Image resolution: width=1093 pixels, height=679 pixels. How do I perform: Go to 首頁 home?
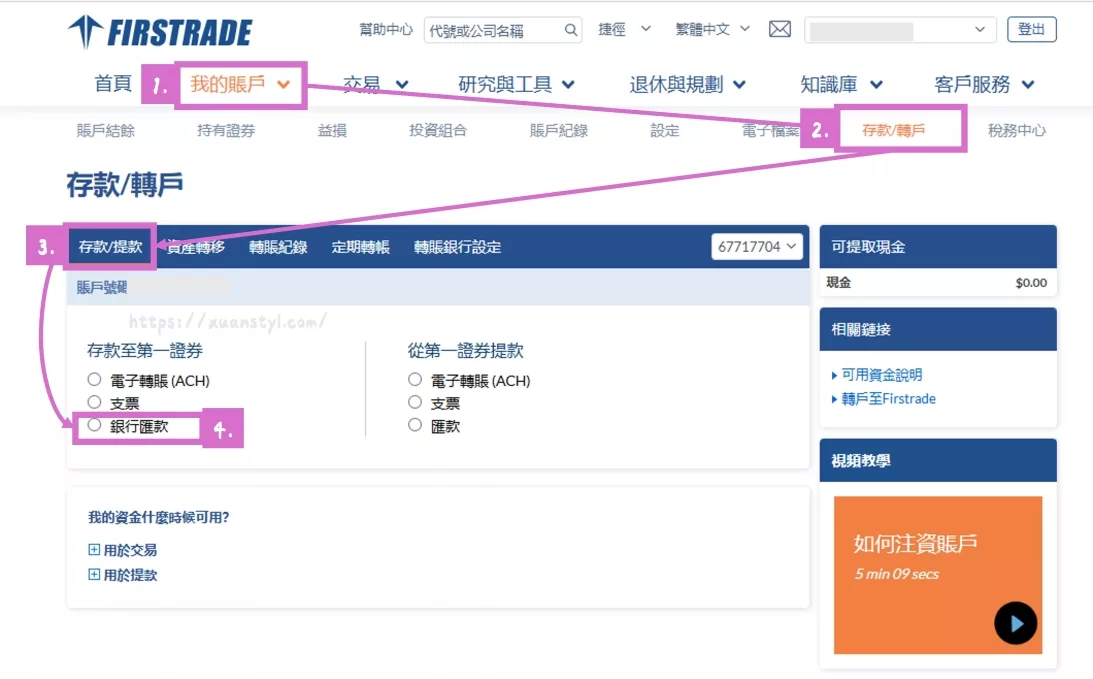[113, 84]
